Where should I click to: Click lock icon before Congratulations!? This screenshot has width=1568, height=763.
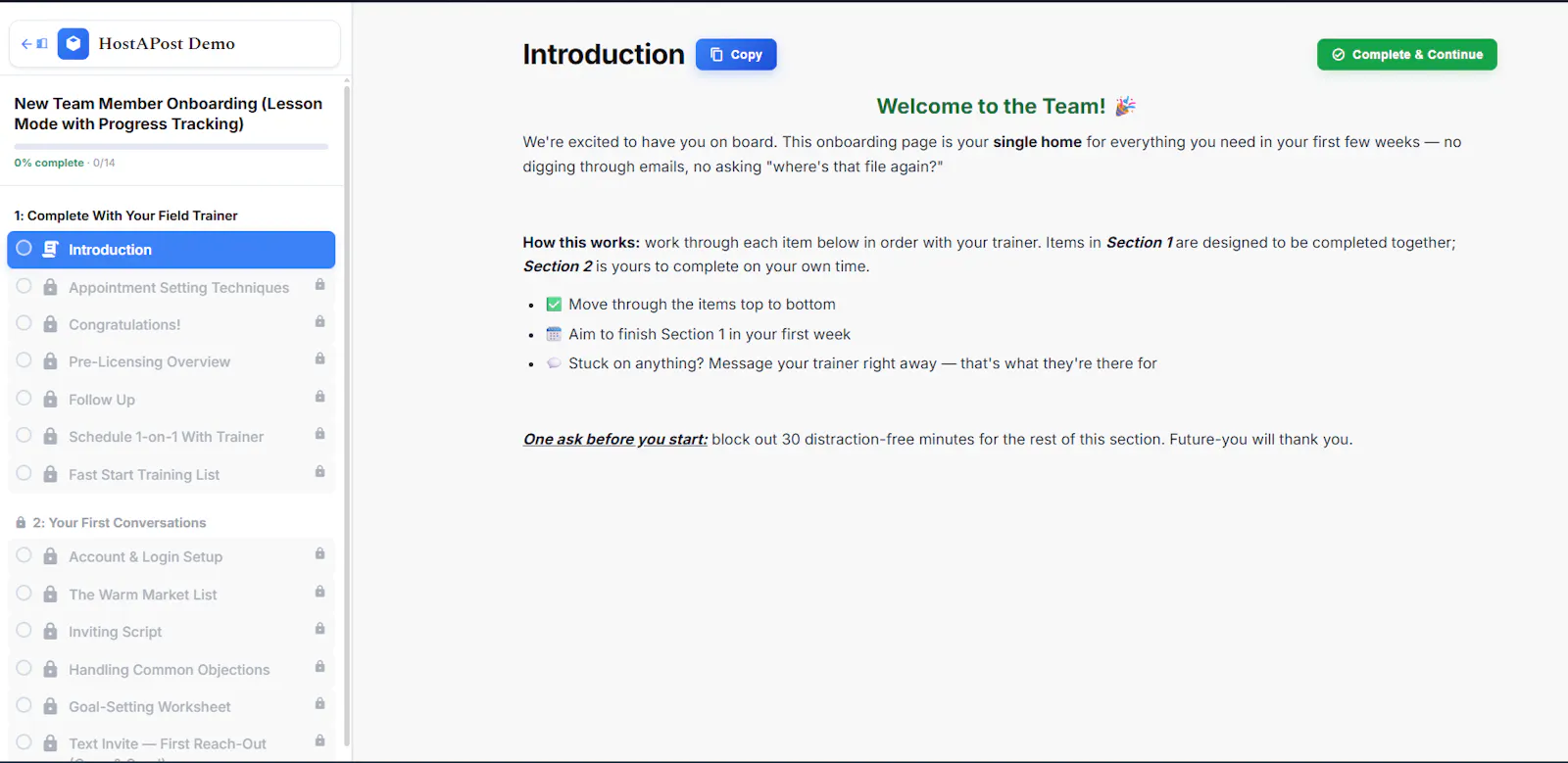pos(50,324)
